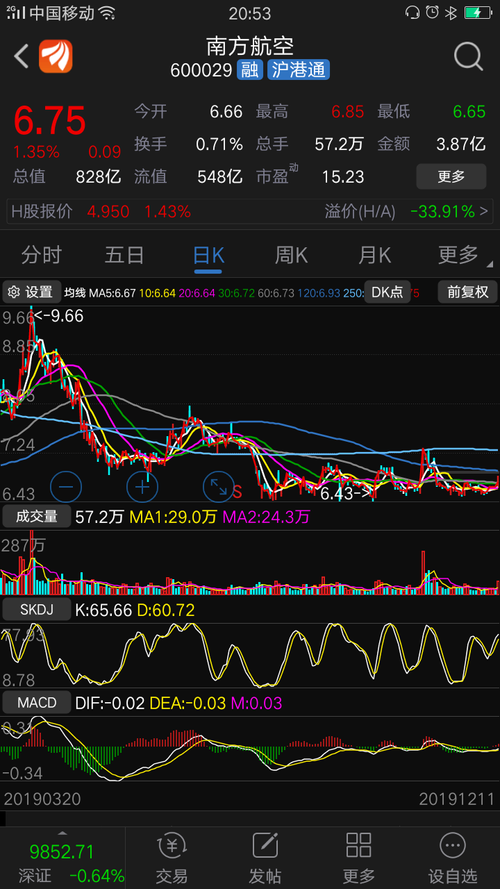
Task: Switch to the 分时 tab
Action: pyautogui.click(x=41, y=255)
